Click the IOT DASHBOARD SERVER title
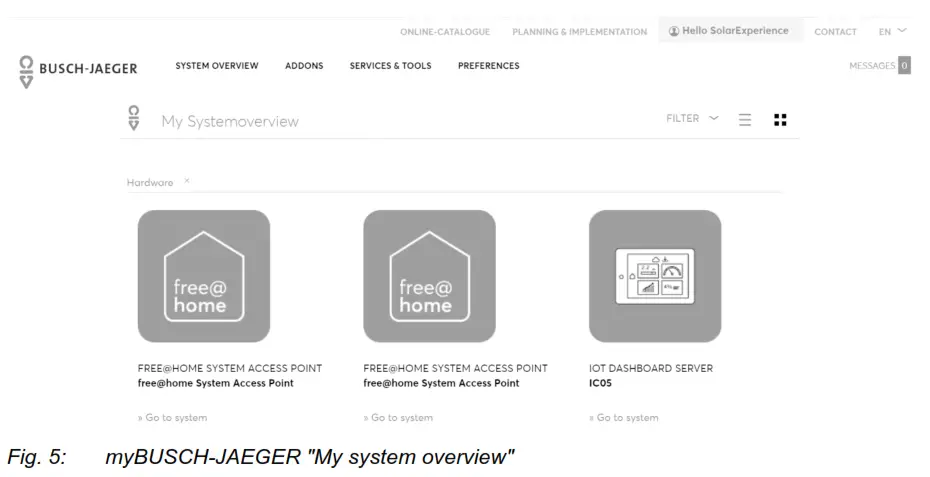 (651, 368)
